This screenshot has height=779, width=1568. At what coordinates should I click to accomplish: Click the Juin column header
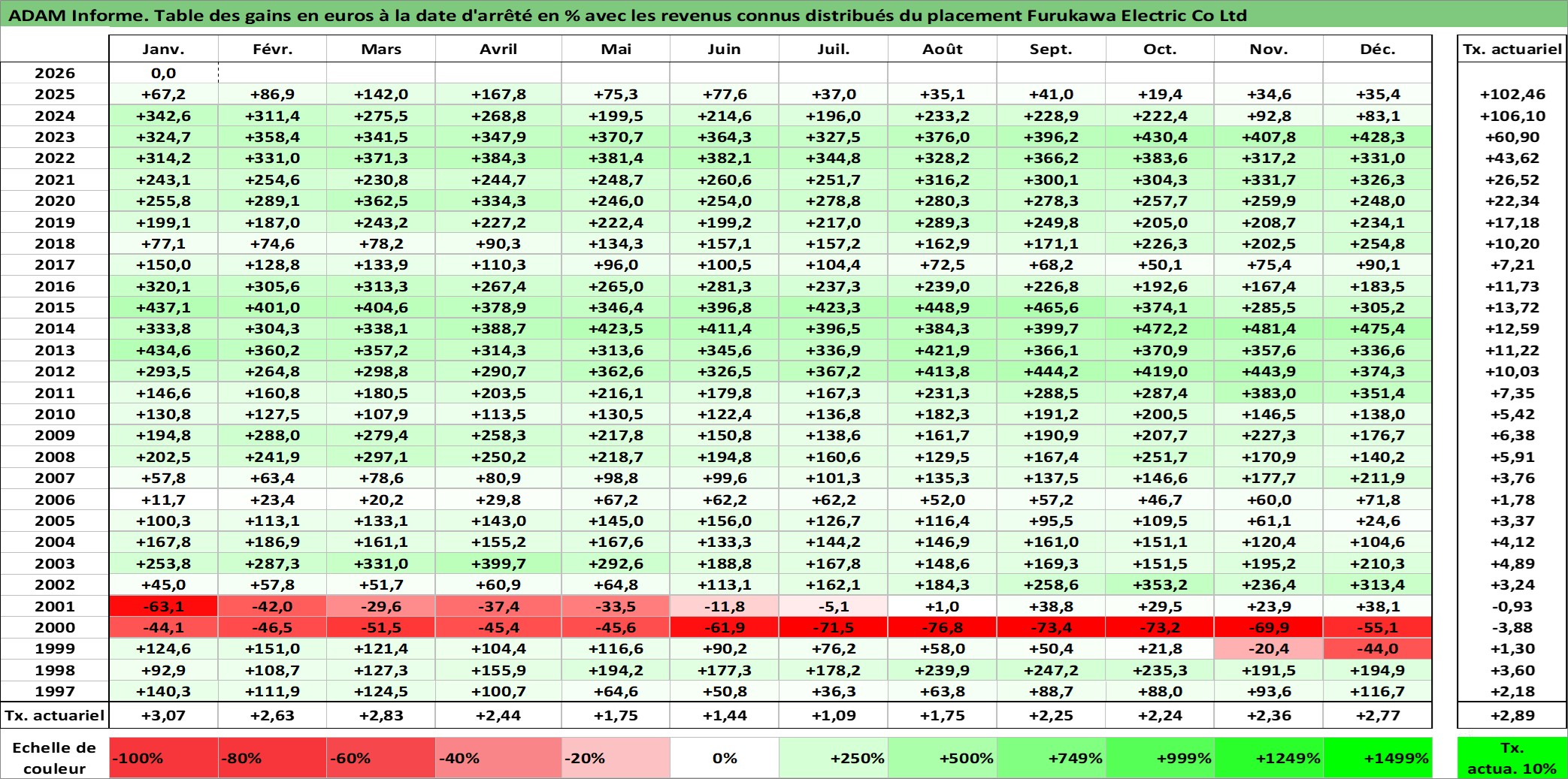pos(725,49)
